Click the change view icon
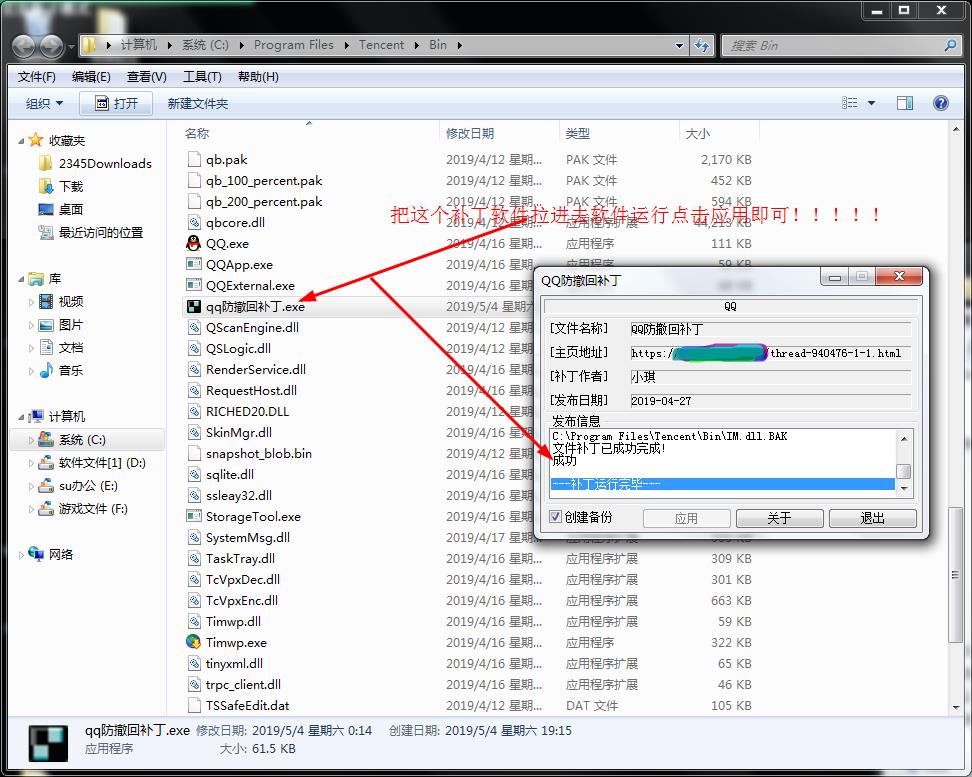Viewport: 972px width, 777px height. 850,103
